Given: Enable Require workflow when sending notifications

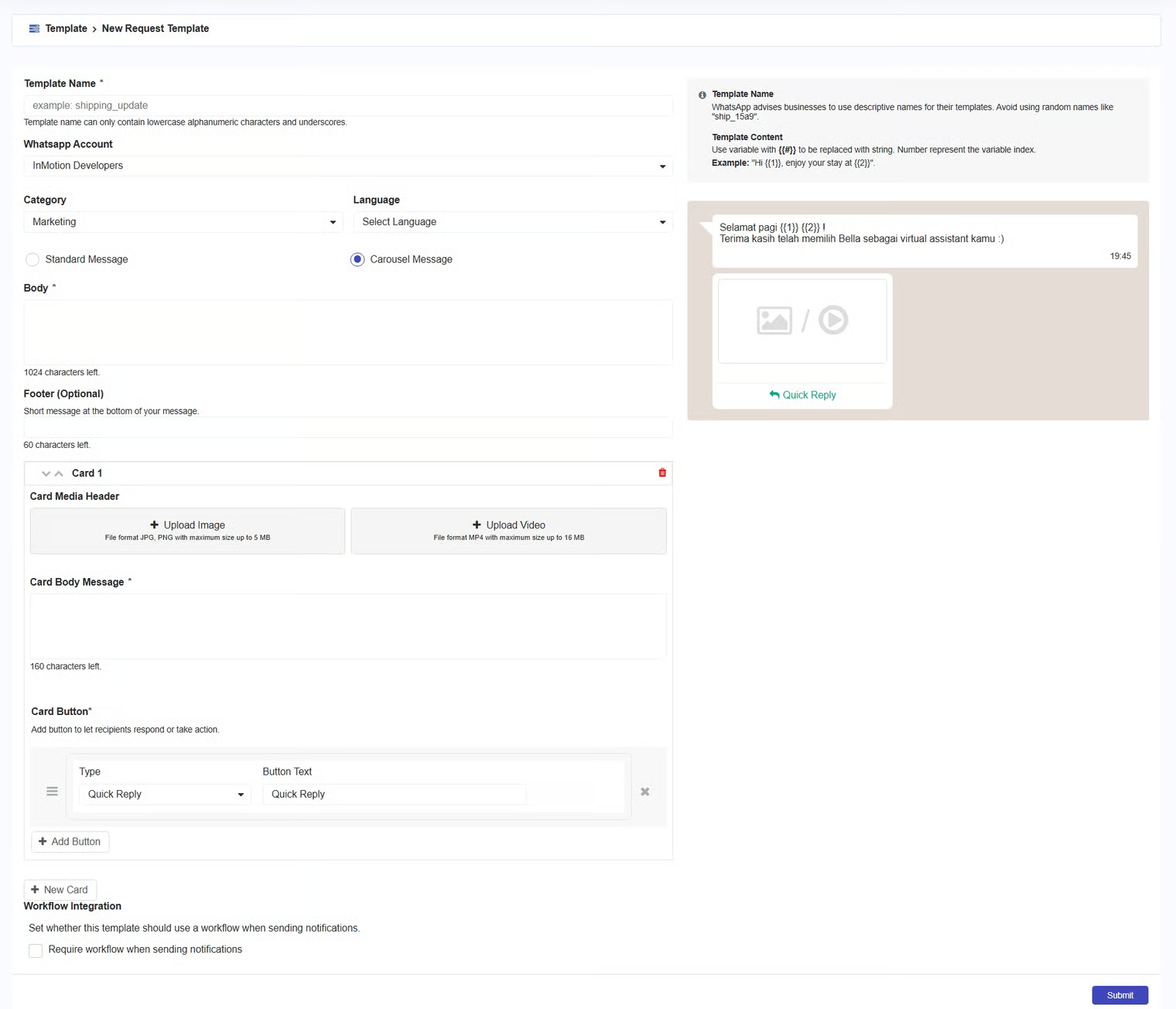Looking at the screenshot, I should [x=36, y=950].
